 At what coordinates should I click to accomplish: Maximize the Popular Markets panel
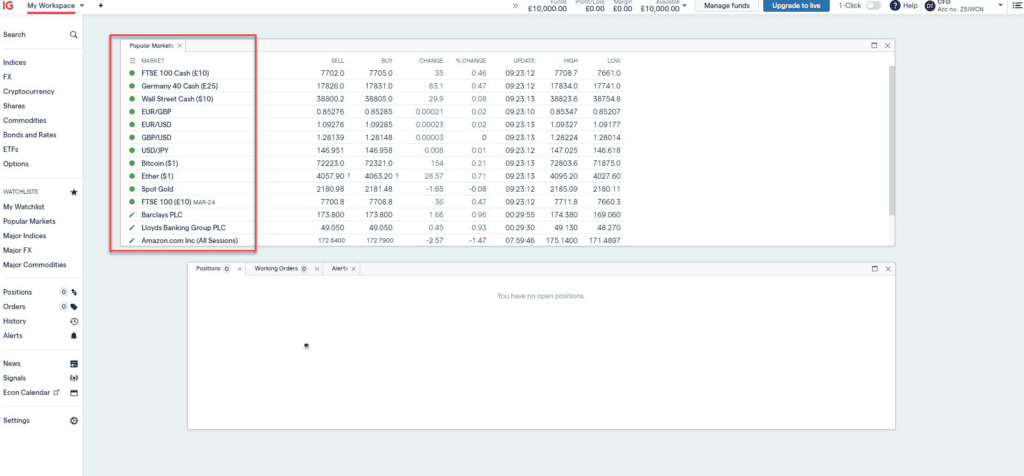(x=874, y=46)
